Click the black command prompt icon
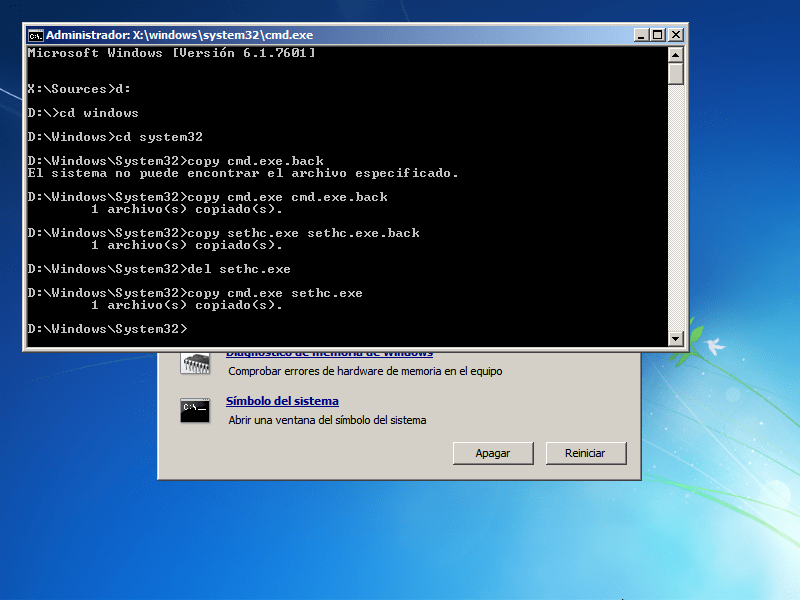 194,410
